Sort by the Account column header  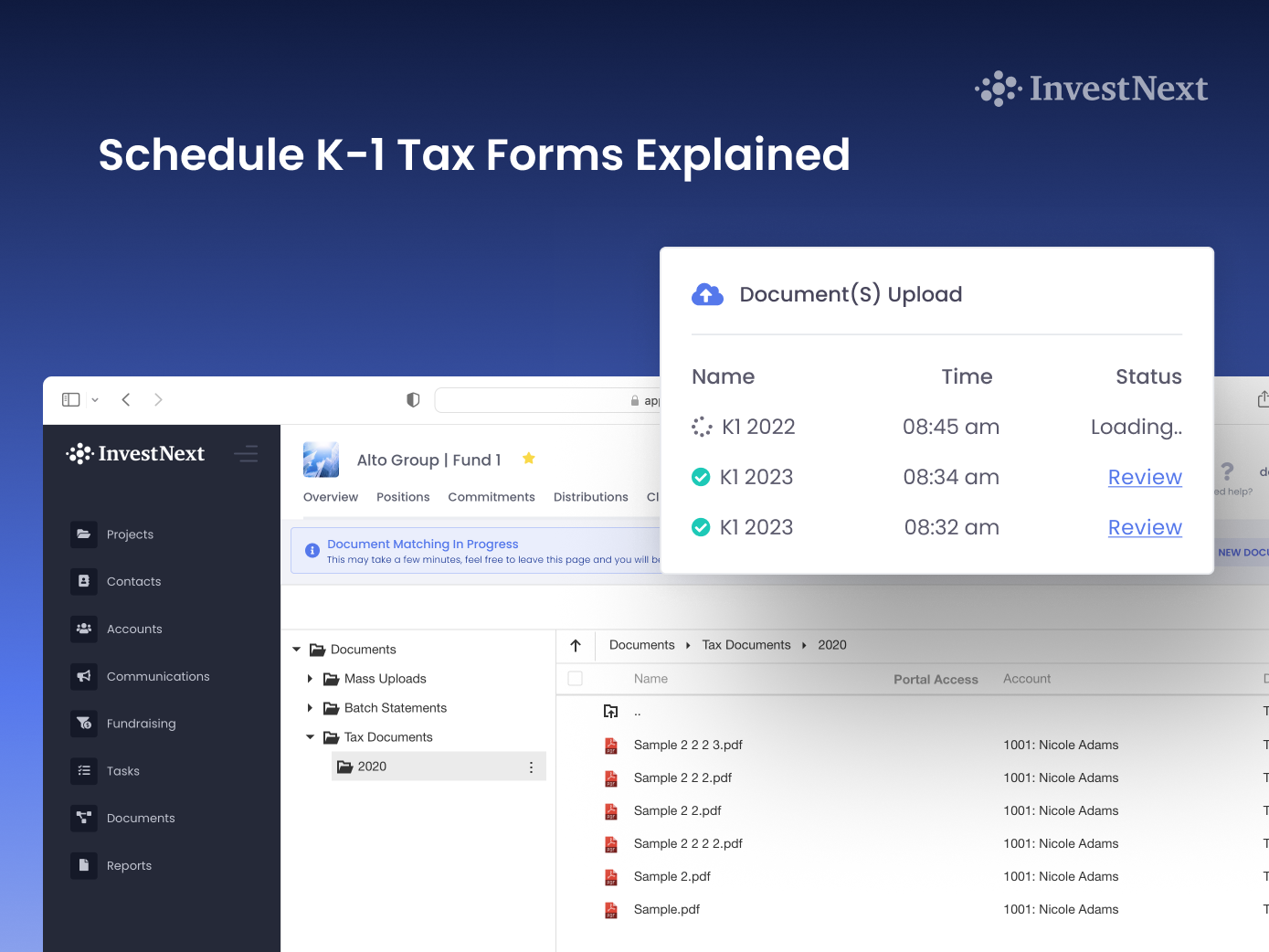click(x=1027, y=679)
